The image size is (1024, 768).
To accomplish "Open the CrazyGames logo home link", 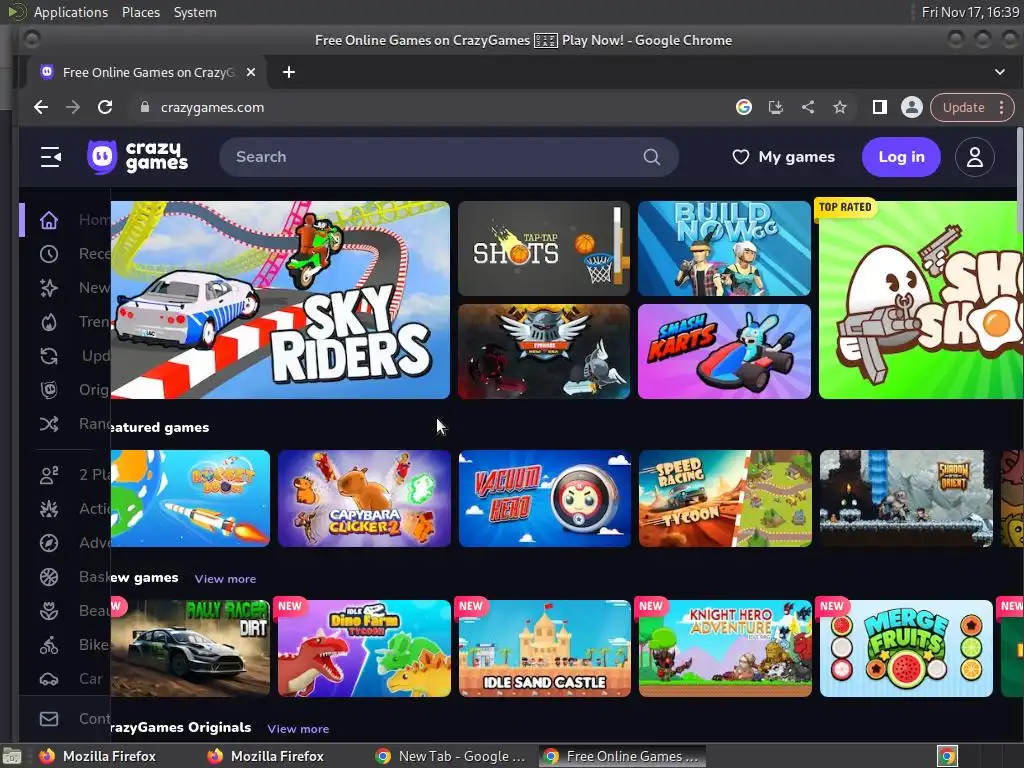I will [x=138, y=157].
